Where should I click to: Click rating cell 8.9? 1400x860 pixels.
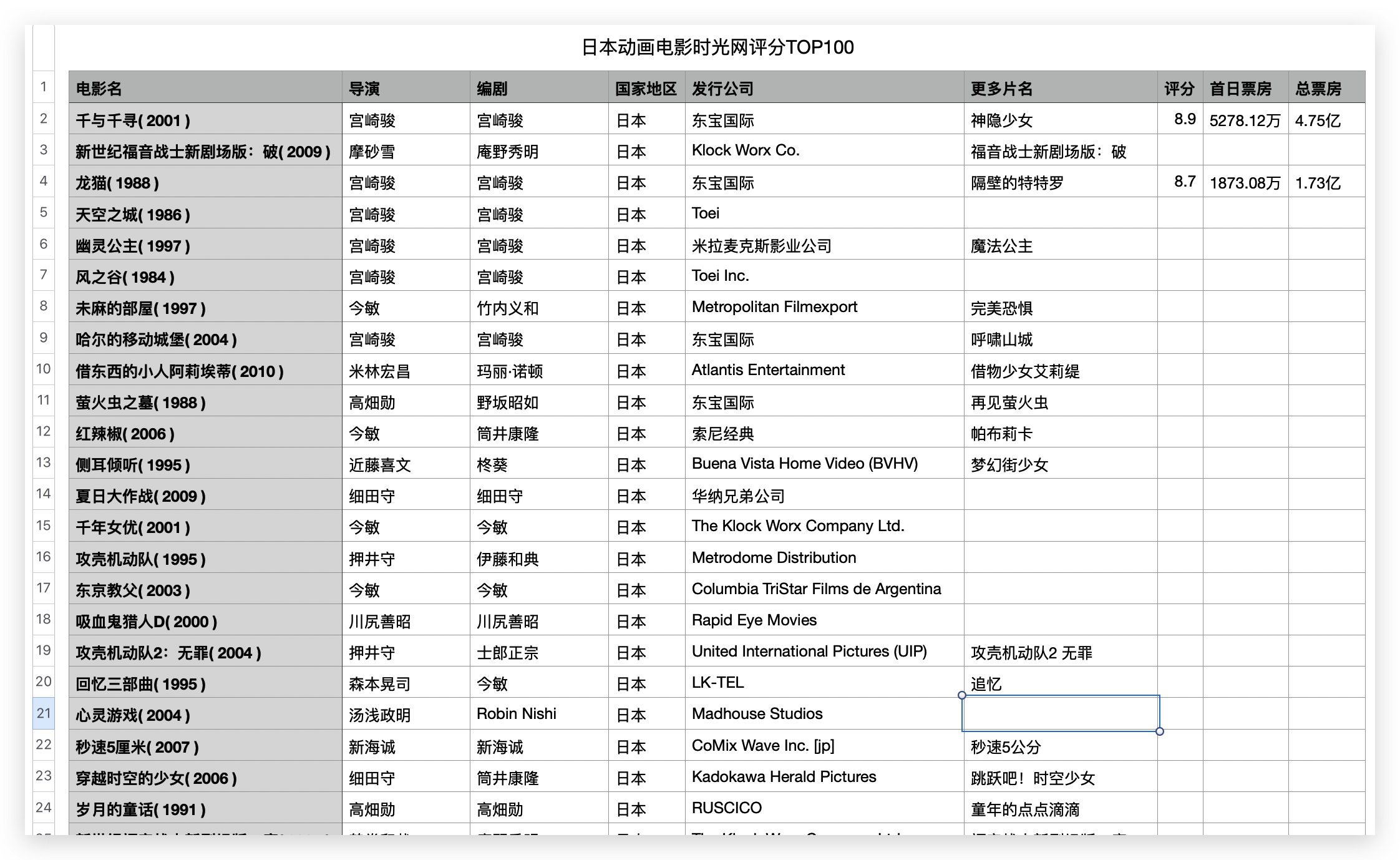coord(1180,119)
